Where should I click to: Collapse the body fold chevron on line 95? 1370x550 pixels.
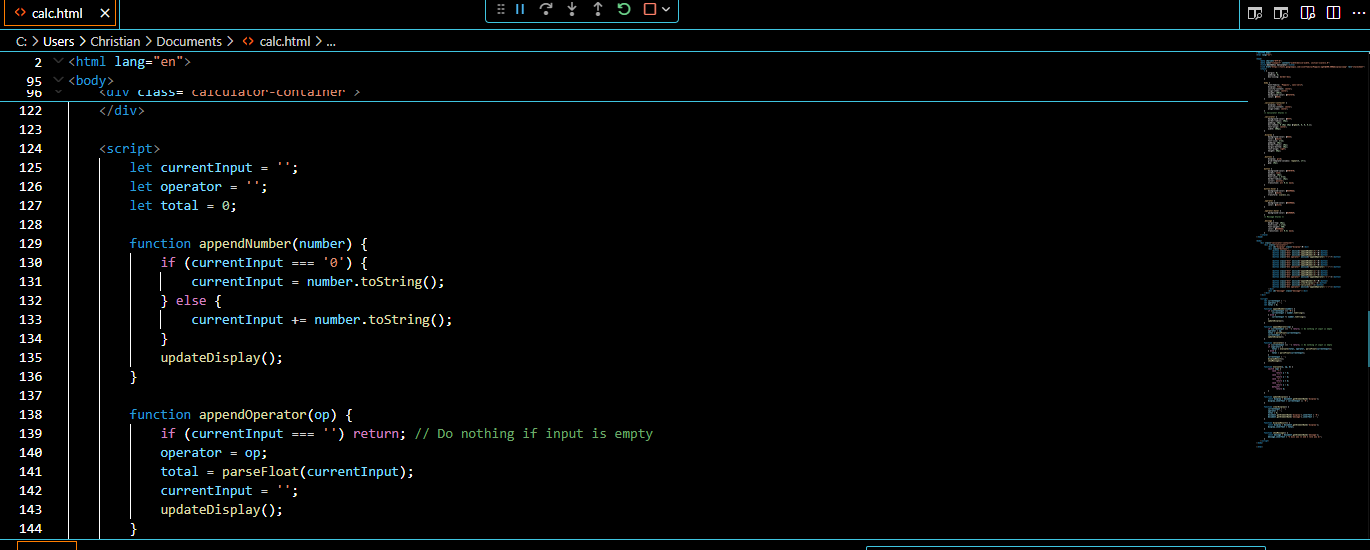(x=58, y=80)
